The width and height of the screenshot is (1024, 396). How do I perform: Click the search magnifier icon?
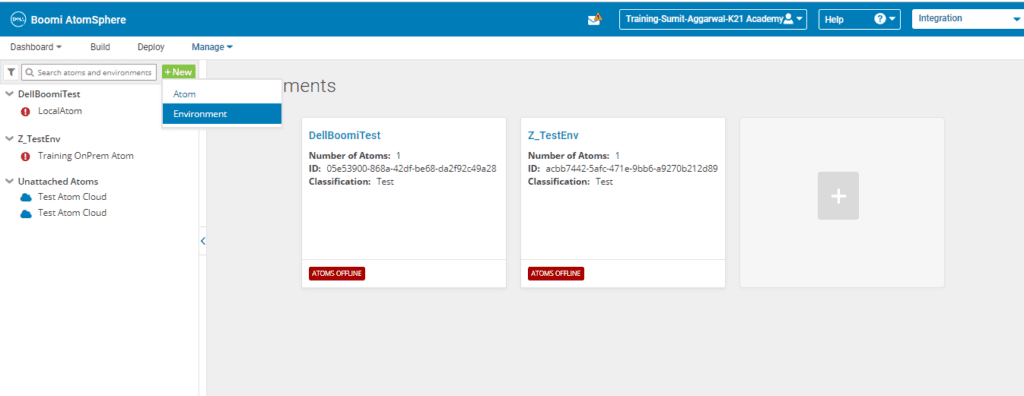coord(29,73)
